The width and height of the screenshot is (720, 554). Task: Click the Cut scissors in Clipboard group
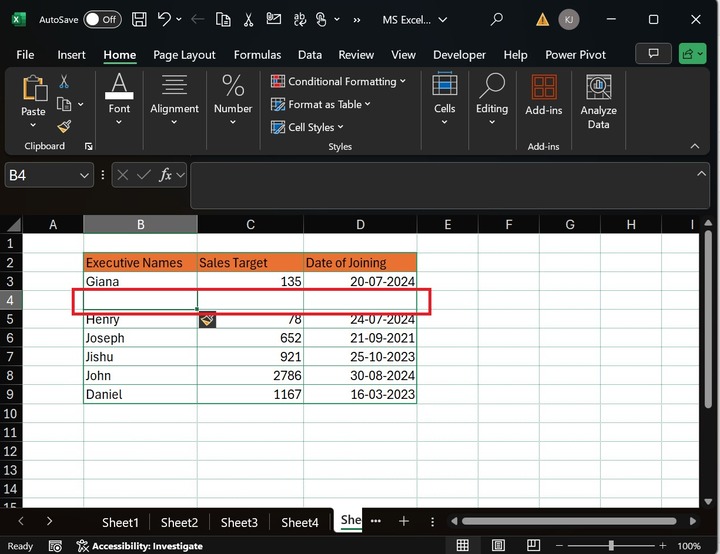click(x=64, y=82)
